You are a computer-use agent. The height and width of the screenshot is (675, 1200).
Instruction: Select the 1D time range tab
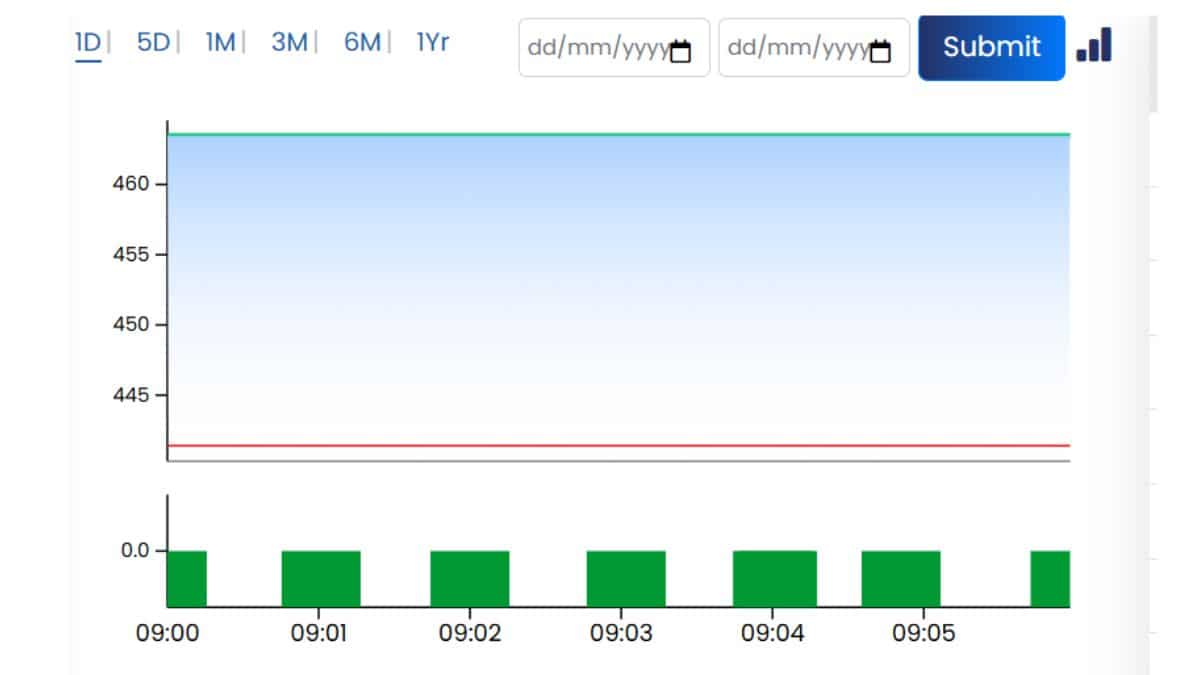point(88,43)
